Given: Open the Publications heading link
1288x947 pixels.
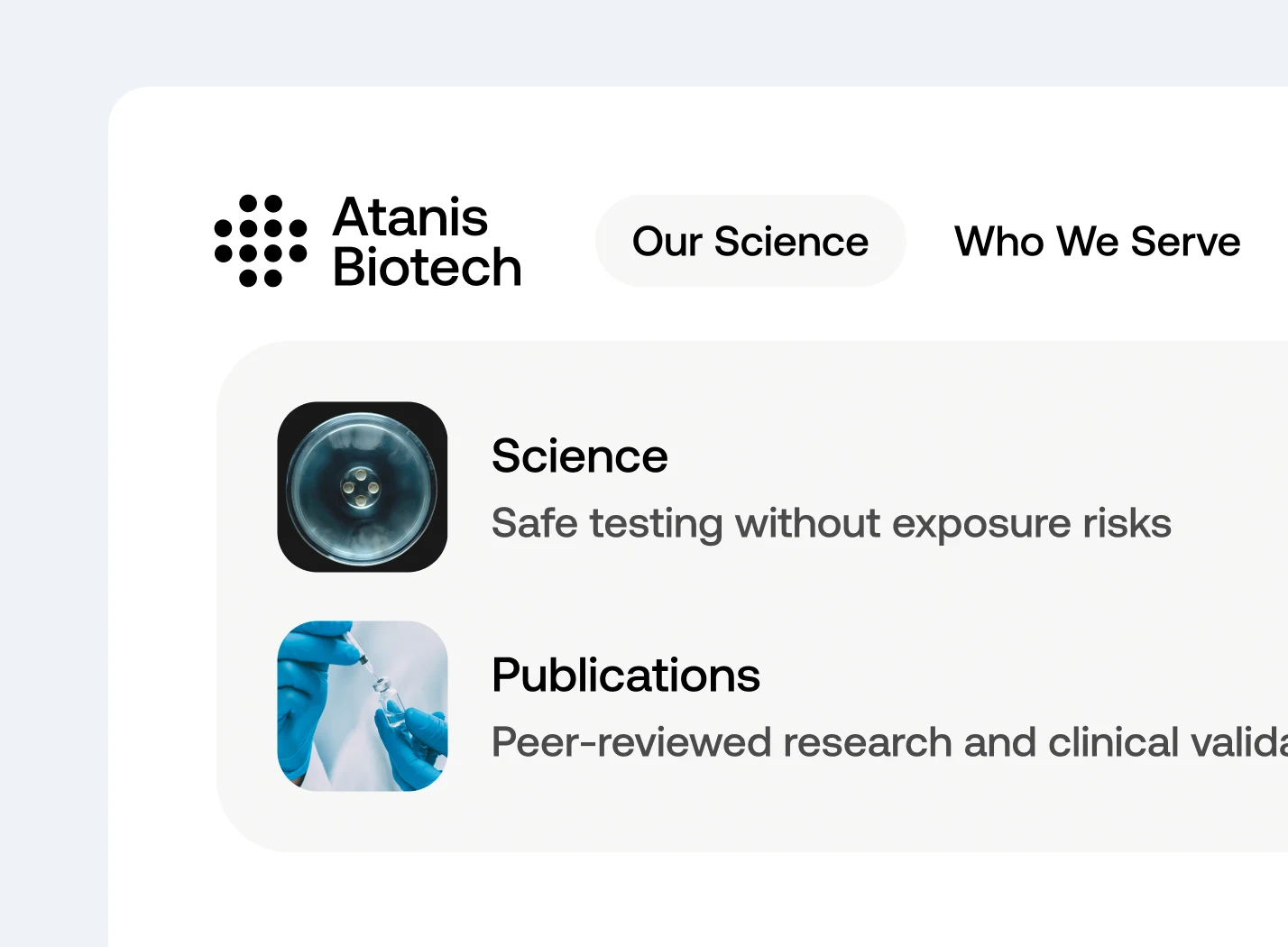Looking at the screenshot, I should [625, 675].
